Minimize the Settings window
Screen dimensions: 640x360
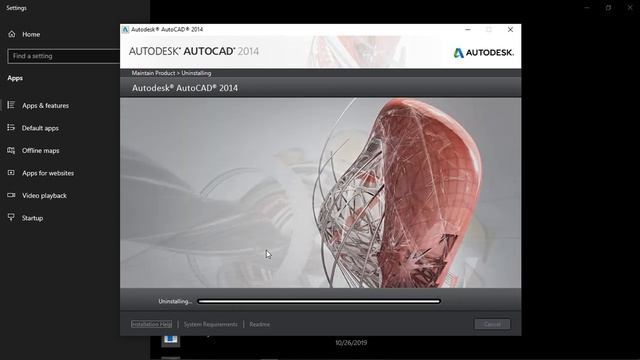pos(587,8)
